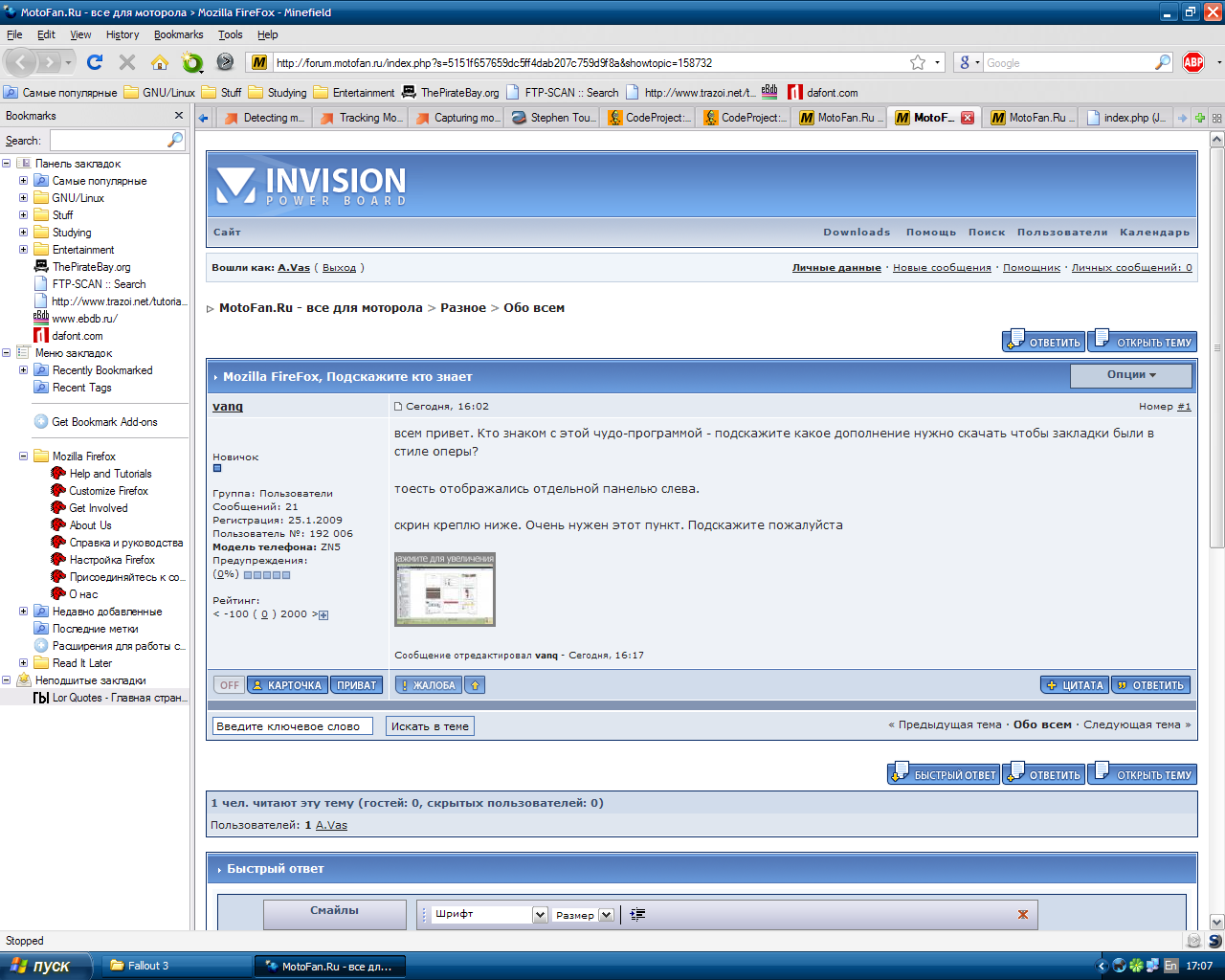Click the red X icon in the editor toolbar
Image resolution: width=1225 pixels, height=980 pixels.
1023,915
